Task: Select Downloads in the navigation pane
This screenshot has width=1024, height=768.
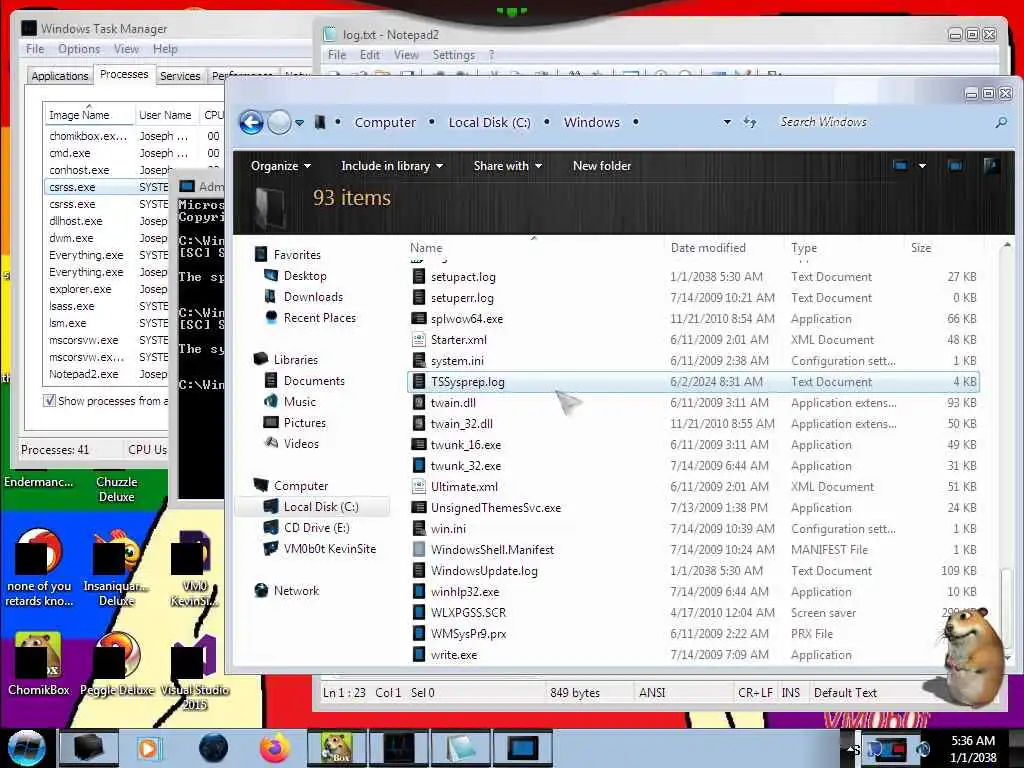Action: (x=313, y=296)
